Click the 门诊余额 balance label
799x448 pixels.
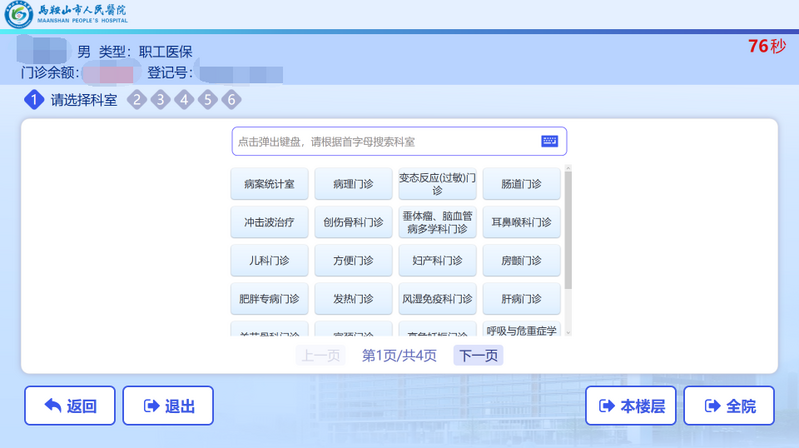[x=49, y=73]
